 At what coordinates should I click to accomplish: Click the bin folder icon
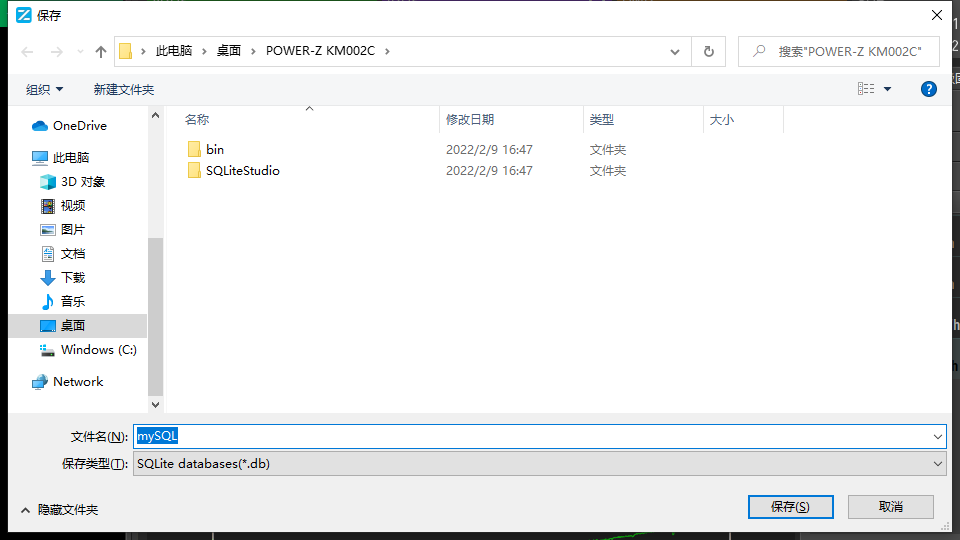(x=194, y=149)
